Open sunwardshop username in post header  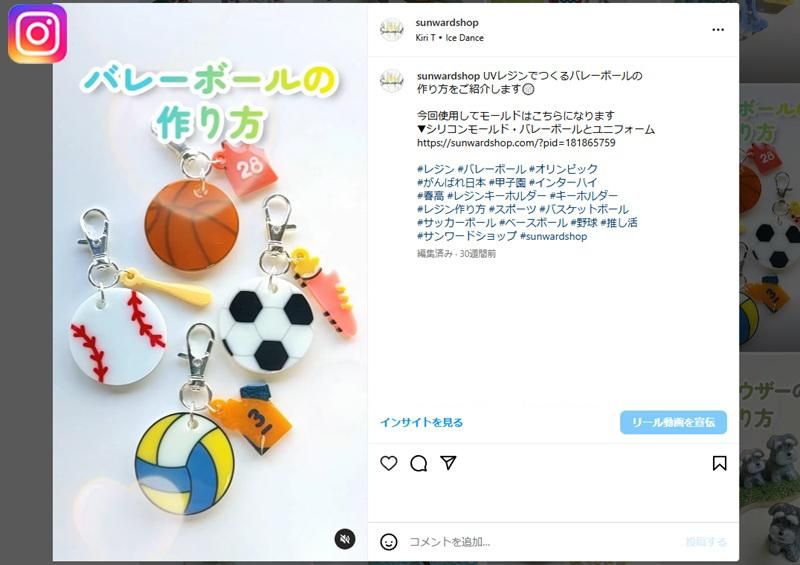tap(447, 22)
